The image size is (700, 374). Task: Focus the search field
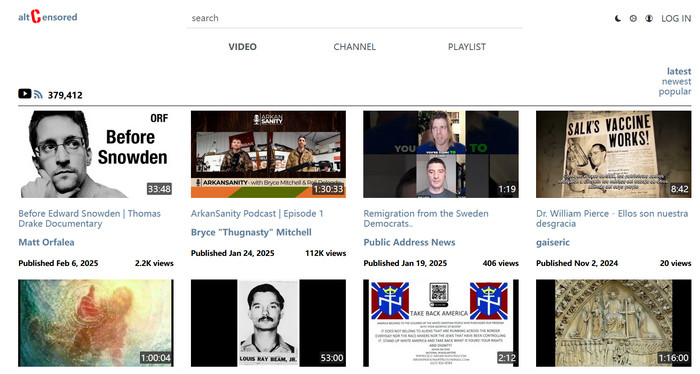coord(354,18)
